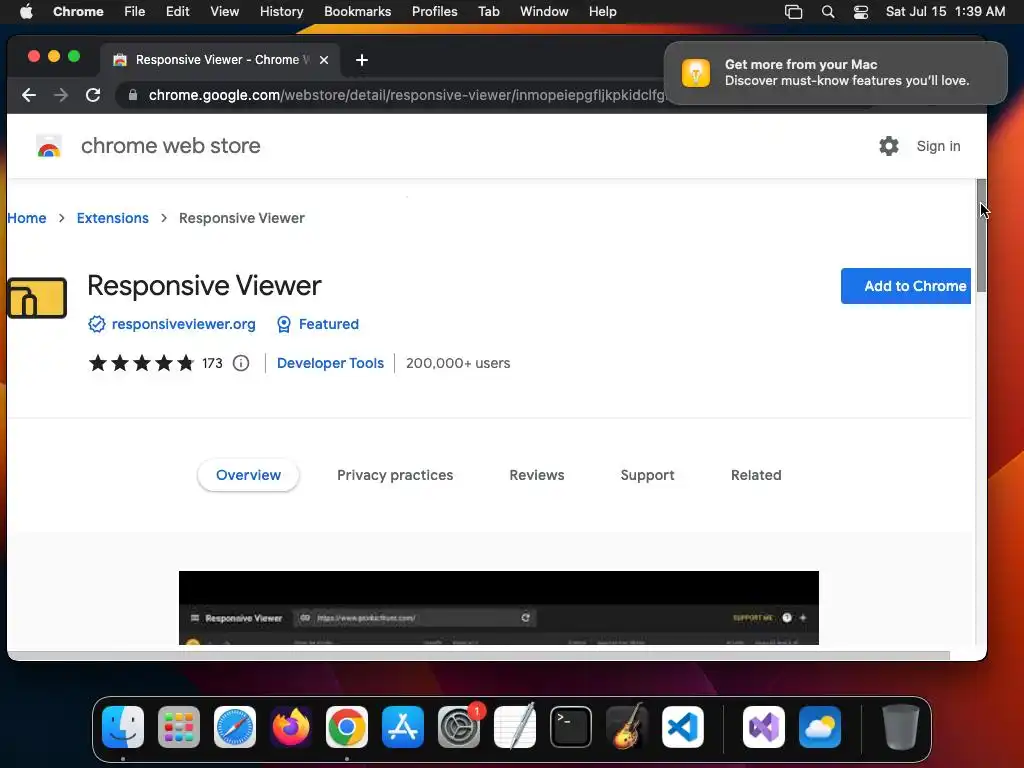1024x768 pixels.
Task: Switch to Privacy practices tab
Action: point(395,475)
